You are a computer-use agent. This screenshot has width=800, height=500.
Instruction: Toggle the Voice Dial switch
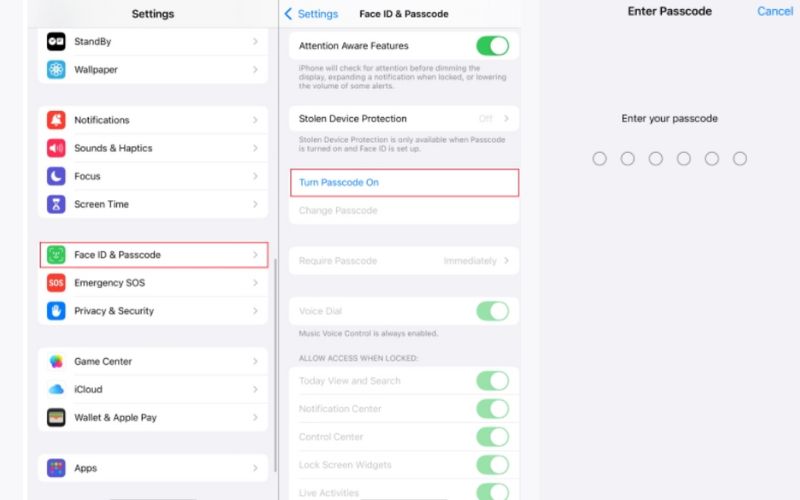pyautogui.click(x=492, y=311)
